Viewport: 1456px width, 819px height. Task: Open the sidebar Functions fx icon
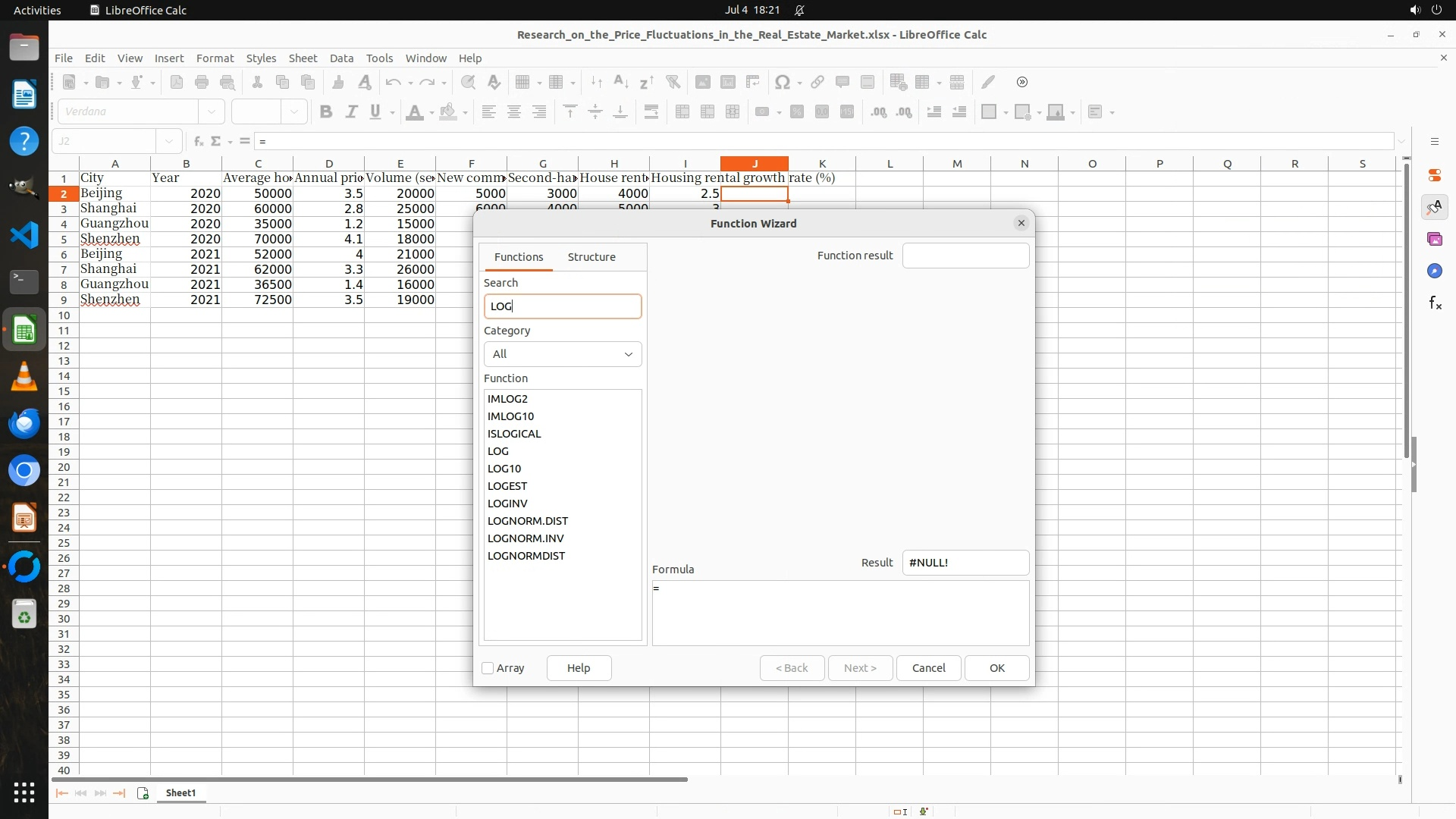pyautogui.click(x=1434, y=303)
